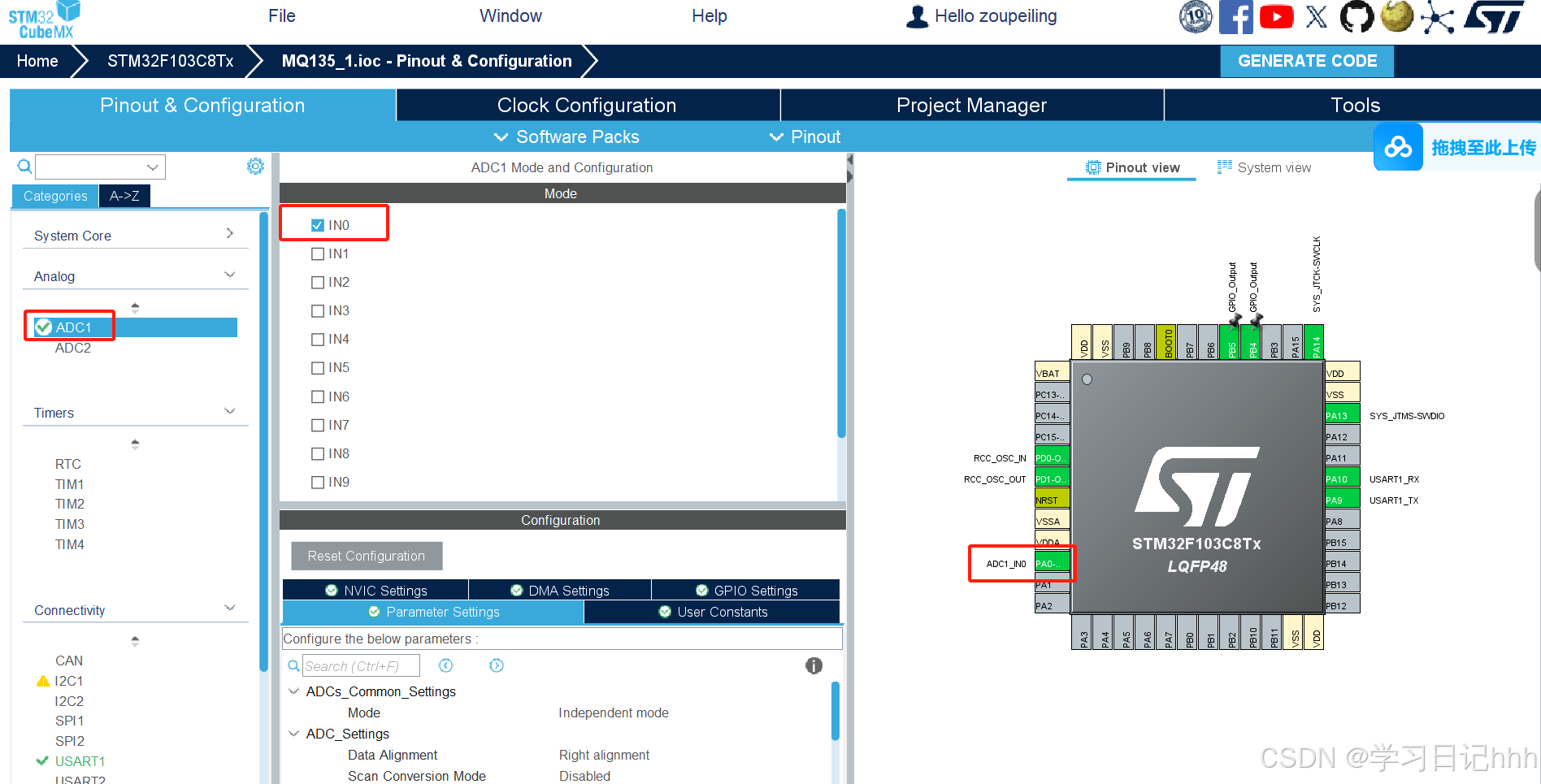Image resolution: width=1541 pixels, height=784 pixels.
Task: Enable the IN7 channel checkbox
Action: point(318,425)
